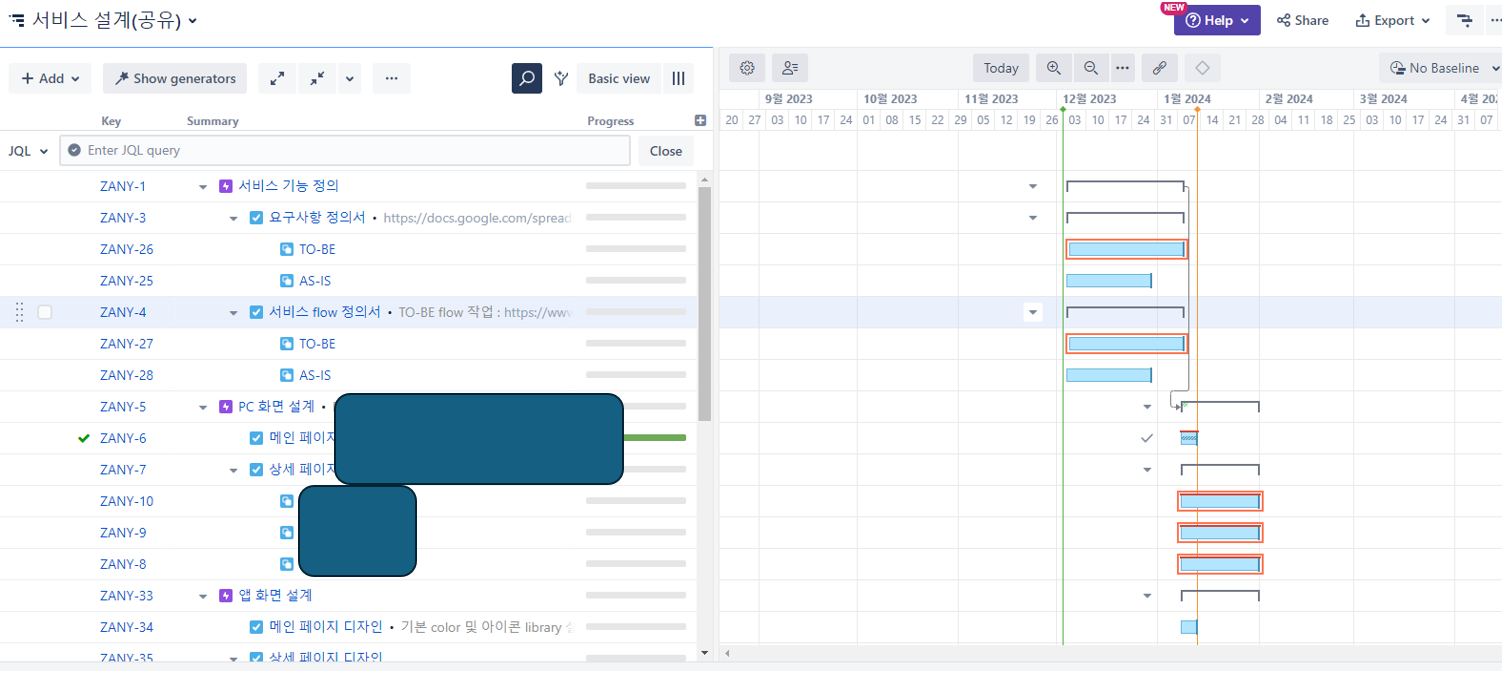Open Gantt zoom more options ellipsis
1502x680 pixels.
(x=1122, y=68)
